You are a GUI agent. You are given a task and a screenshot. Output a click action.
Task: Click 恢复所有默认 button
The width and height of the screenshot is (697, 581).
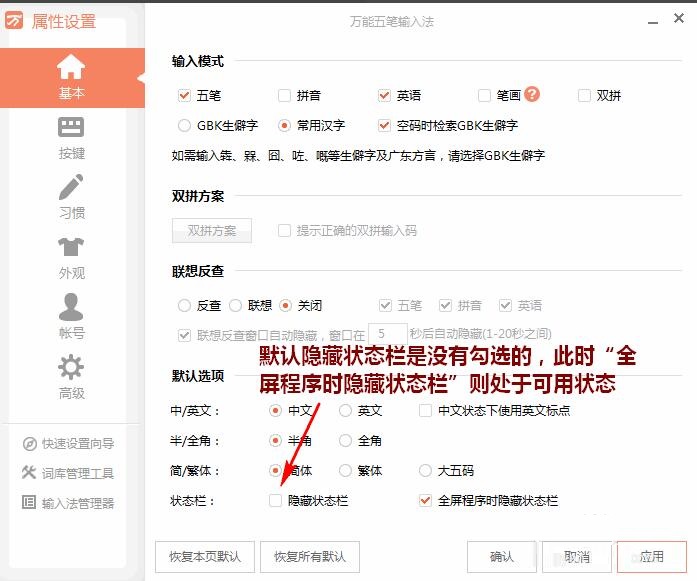click(310, 557)
